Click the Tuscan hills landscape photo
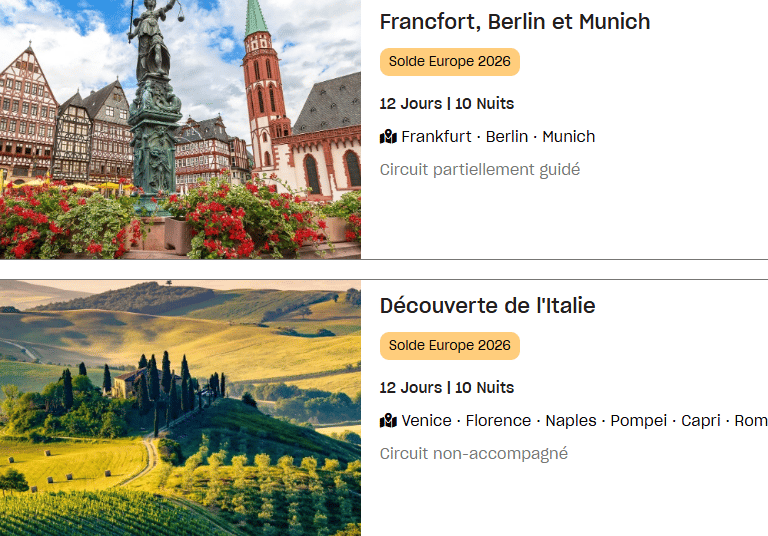Screen dimensions: 768x536 (180, 408)
